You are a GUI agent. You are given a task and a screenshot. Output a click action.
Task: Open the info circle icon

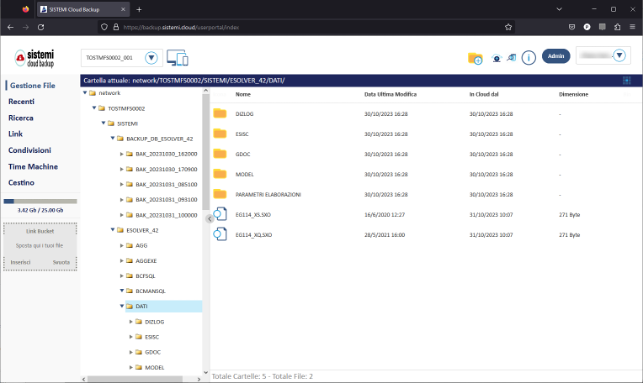point(529,57)
